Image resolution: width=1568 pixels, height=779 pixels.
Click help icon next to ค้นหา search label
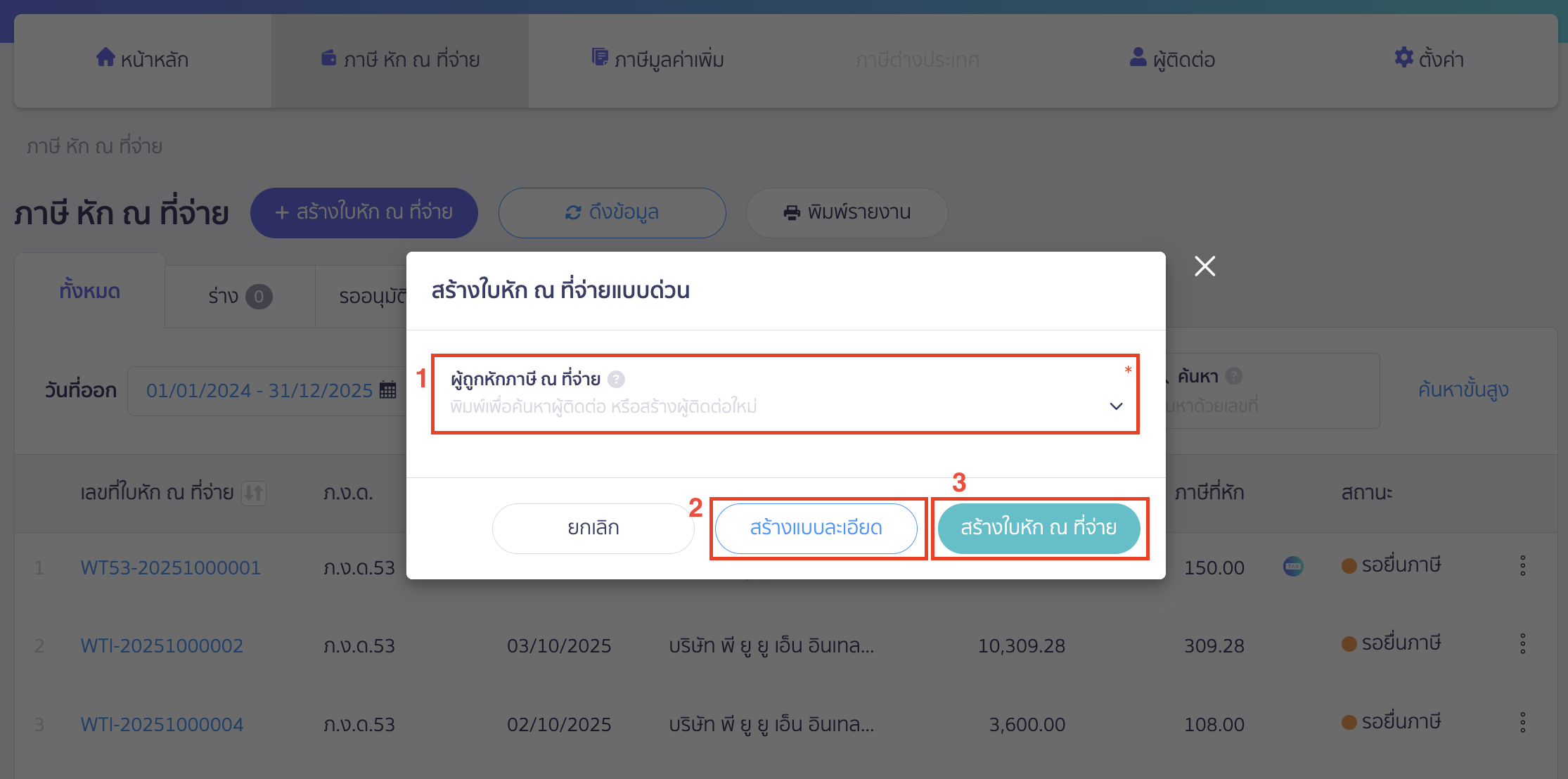coord(1233,376)
